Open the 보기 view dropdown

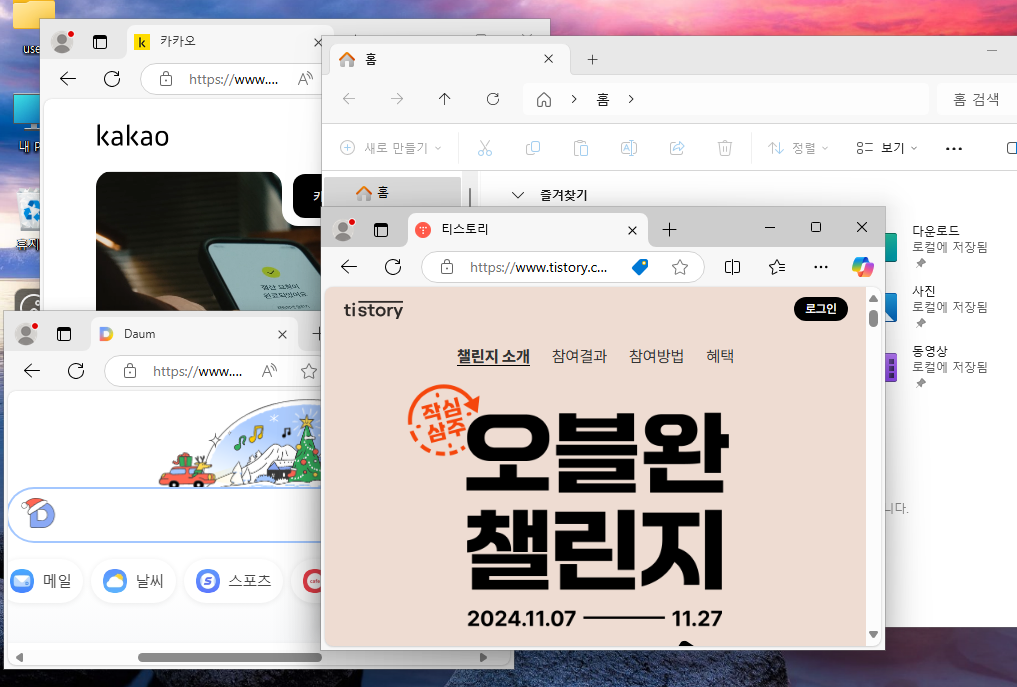[x=887, y=148]
